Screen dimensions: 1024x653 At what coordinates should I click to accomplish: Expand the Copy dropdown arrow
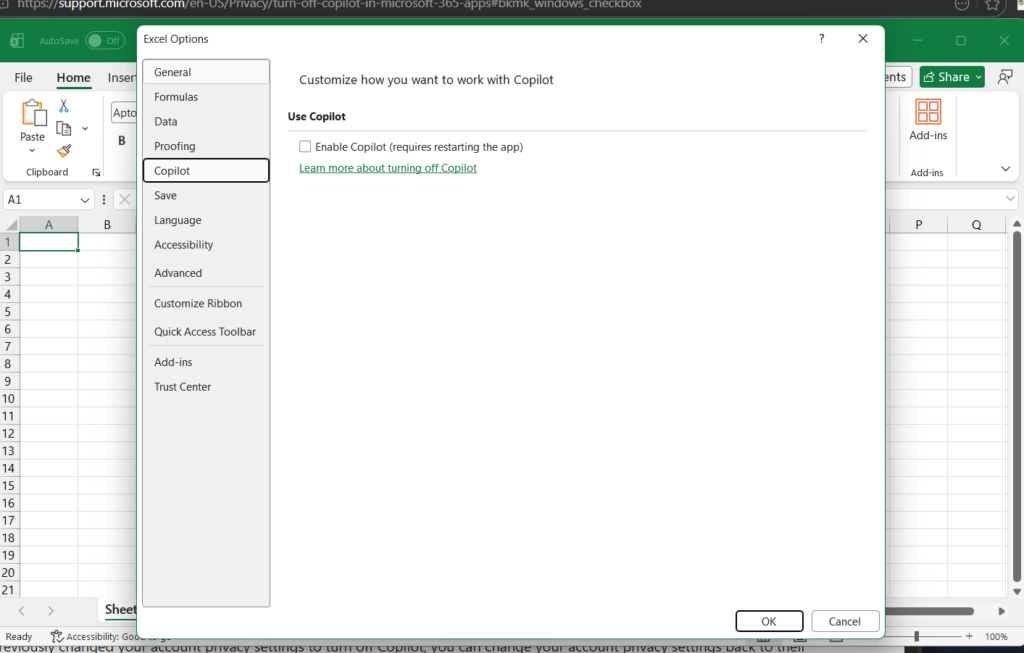pyautogui.click(x=85, y=129)
